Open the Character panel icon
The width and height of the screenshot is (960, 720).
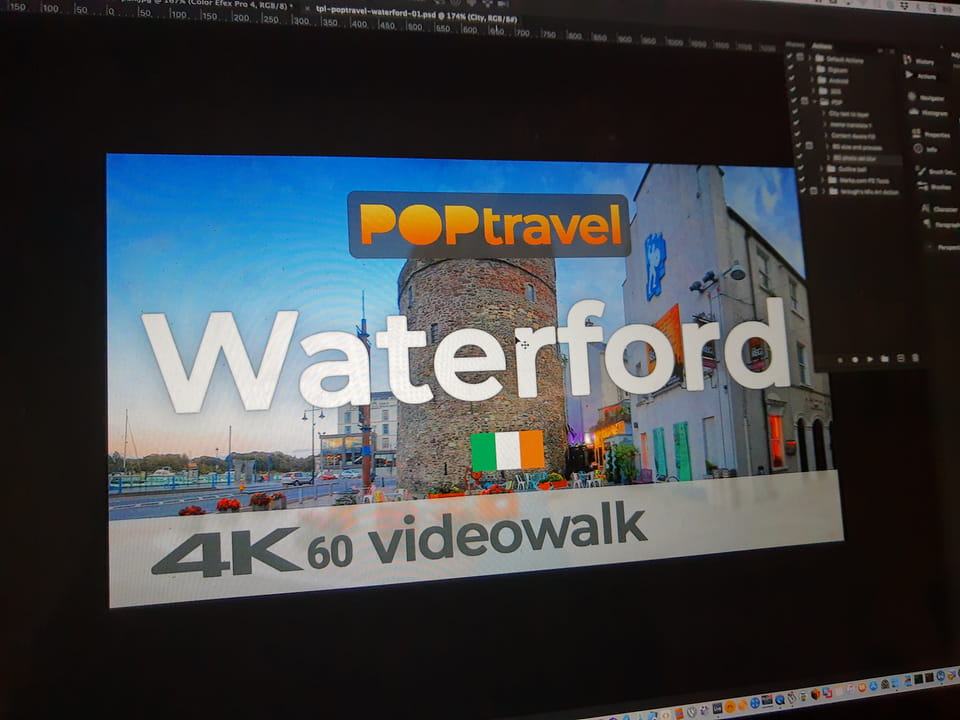924,209
